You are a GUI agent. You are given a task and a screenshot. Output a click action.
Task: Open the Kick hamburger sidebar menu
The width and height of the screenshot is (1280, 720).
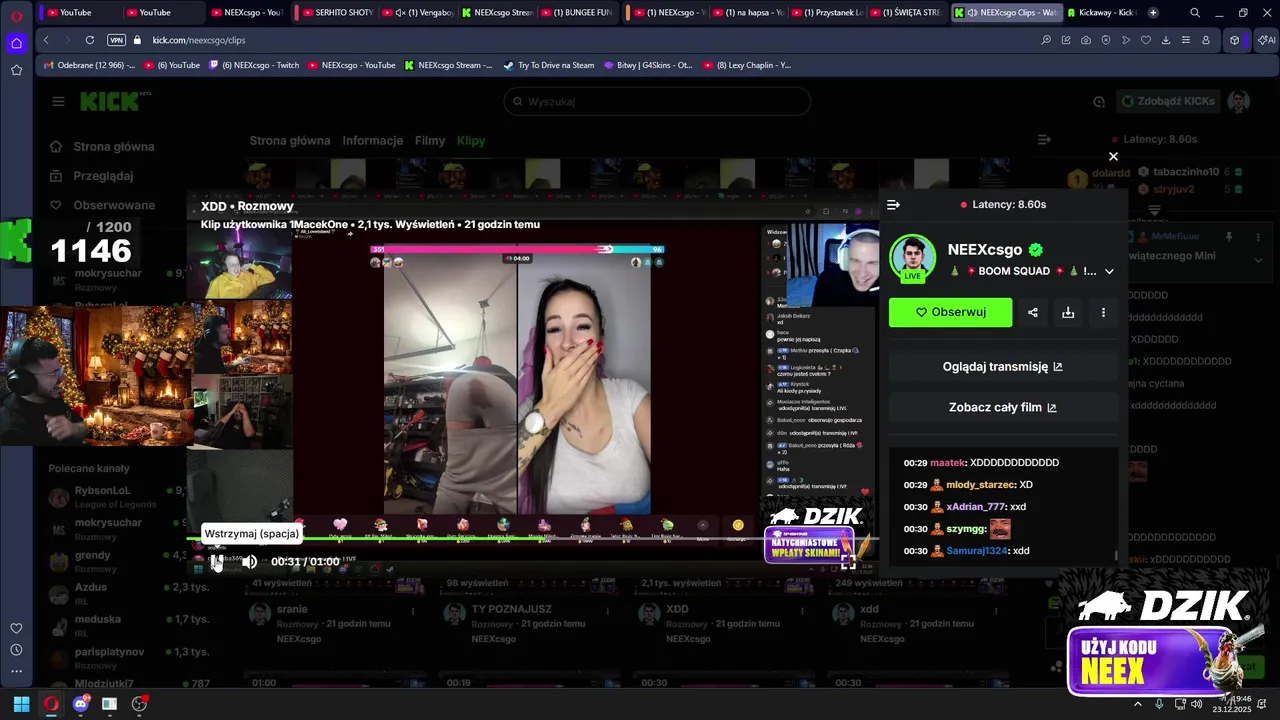(58, 101)
